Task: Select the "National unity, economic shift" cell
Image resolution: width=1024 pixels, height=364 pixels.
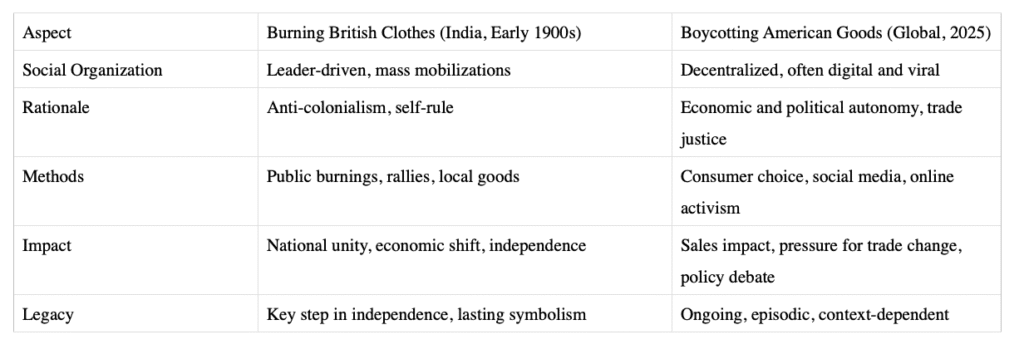Action: 465,261
